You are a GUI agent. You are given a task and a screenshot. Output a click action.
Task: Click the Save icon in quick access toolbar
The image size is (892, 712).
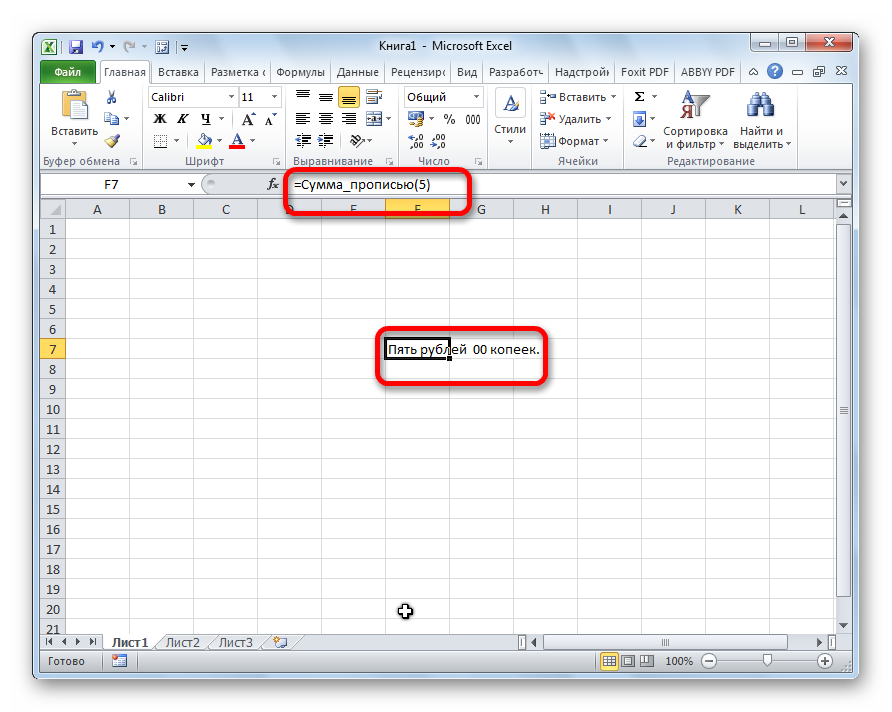(76, 46)
